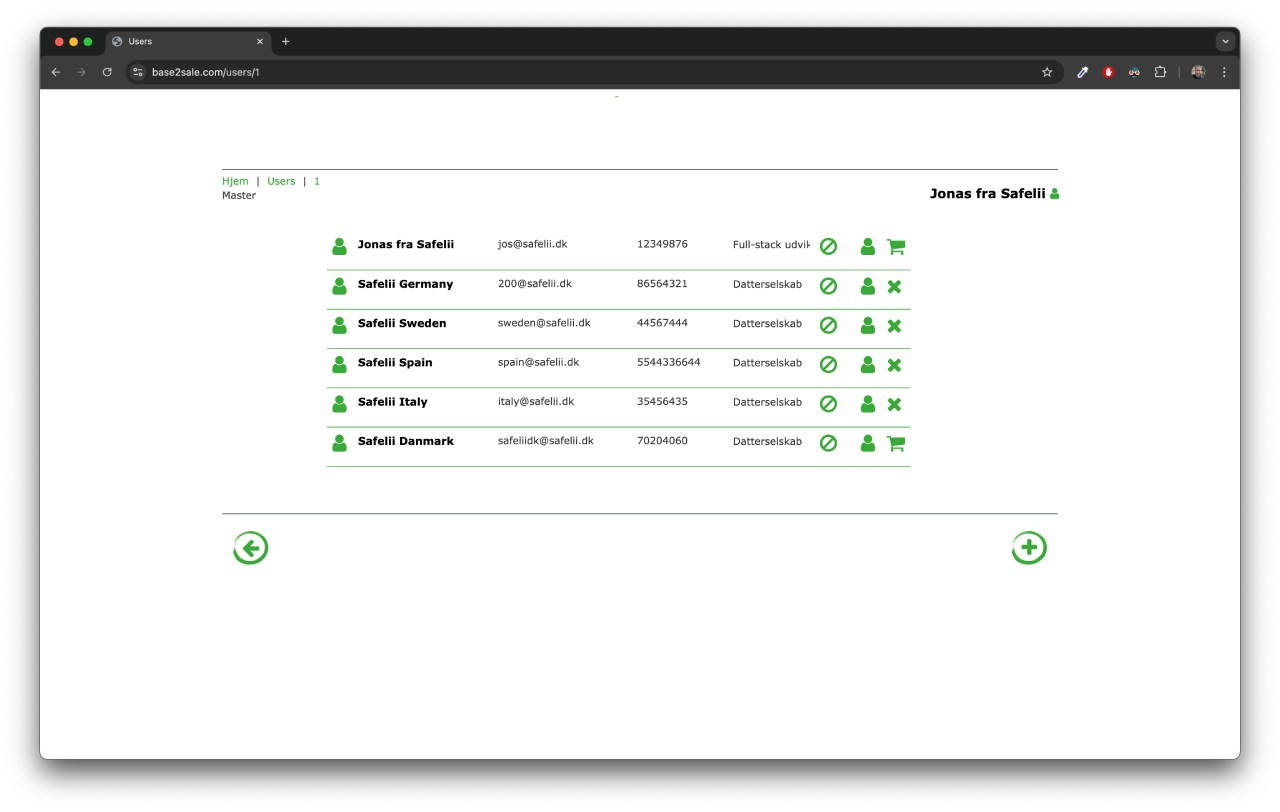Open the Users breadcrumb link
Image resolution: width=1280 pixels, height=812 pixels.
tap(281, 181)
